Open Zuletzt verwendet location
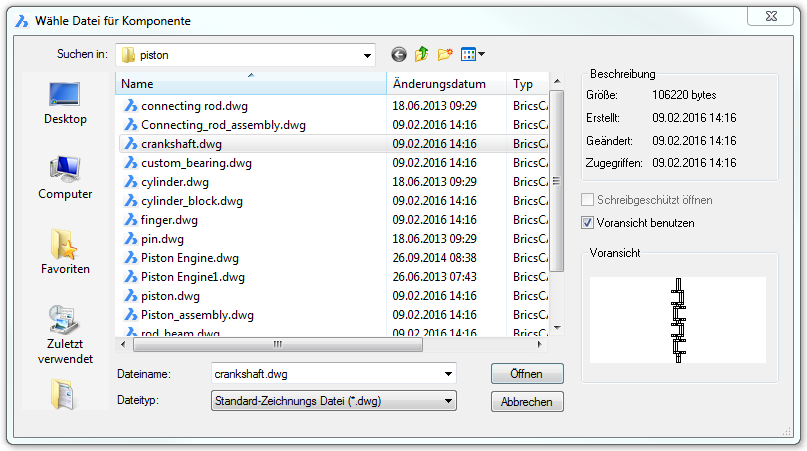Image resolution: width=807 pixels, height=451 pixels. 65,334
